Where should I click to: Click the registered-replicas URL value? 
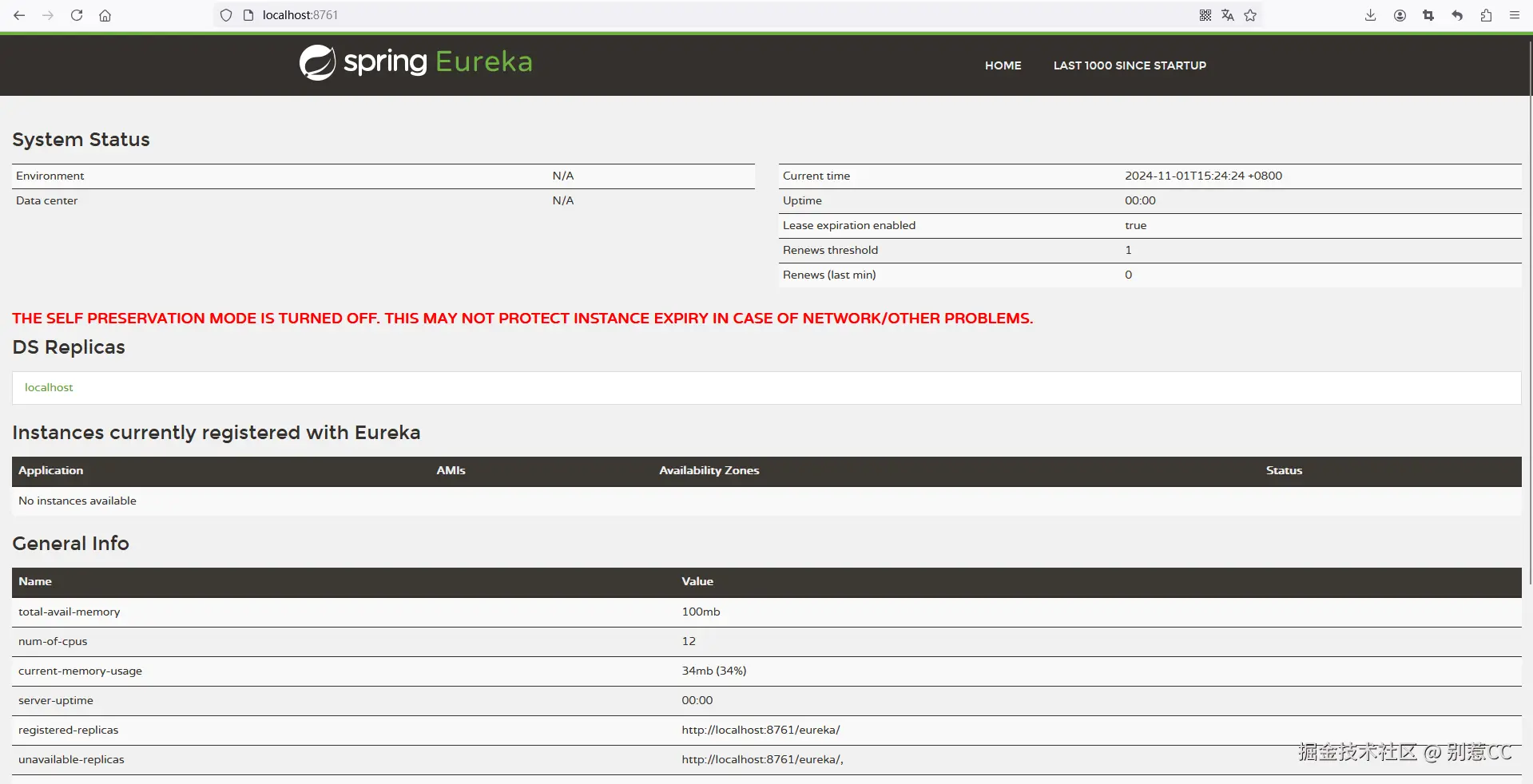[761, 730]
